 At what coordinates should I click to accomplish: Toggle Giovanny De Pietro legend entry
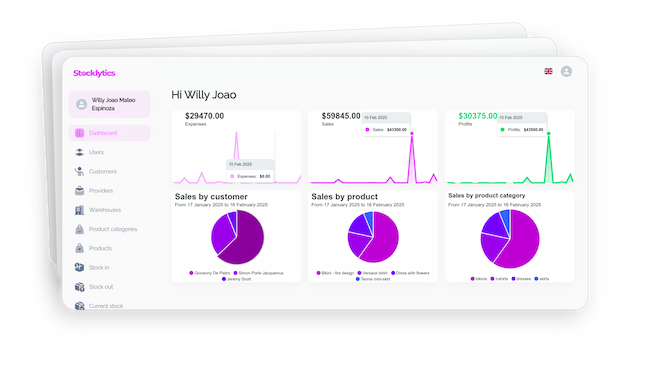[209, 273]
